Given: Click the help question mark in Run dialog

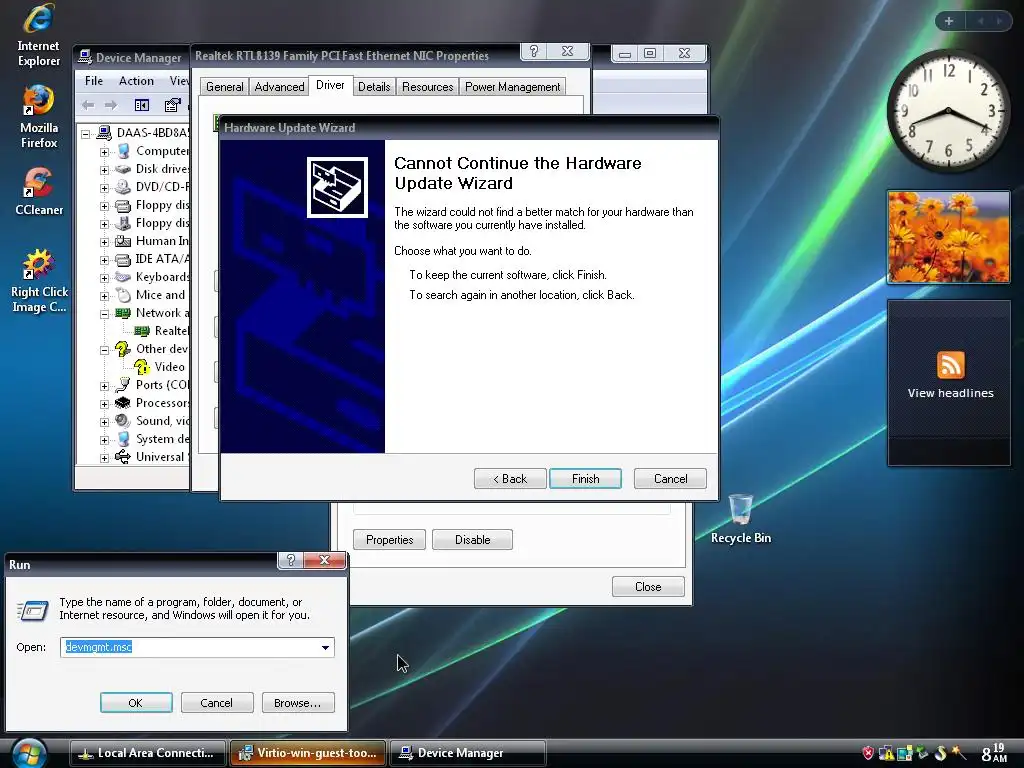Looking at the screenshot, I should (x=291, y=560).
